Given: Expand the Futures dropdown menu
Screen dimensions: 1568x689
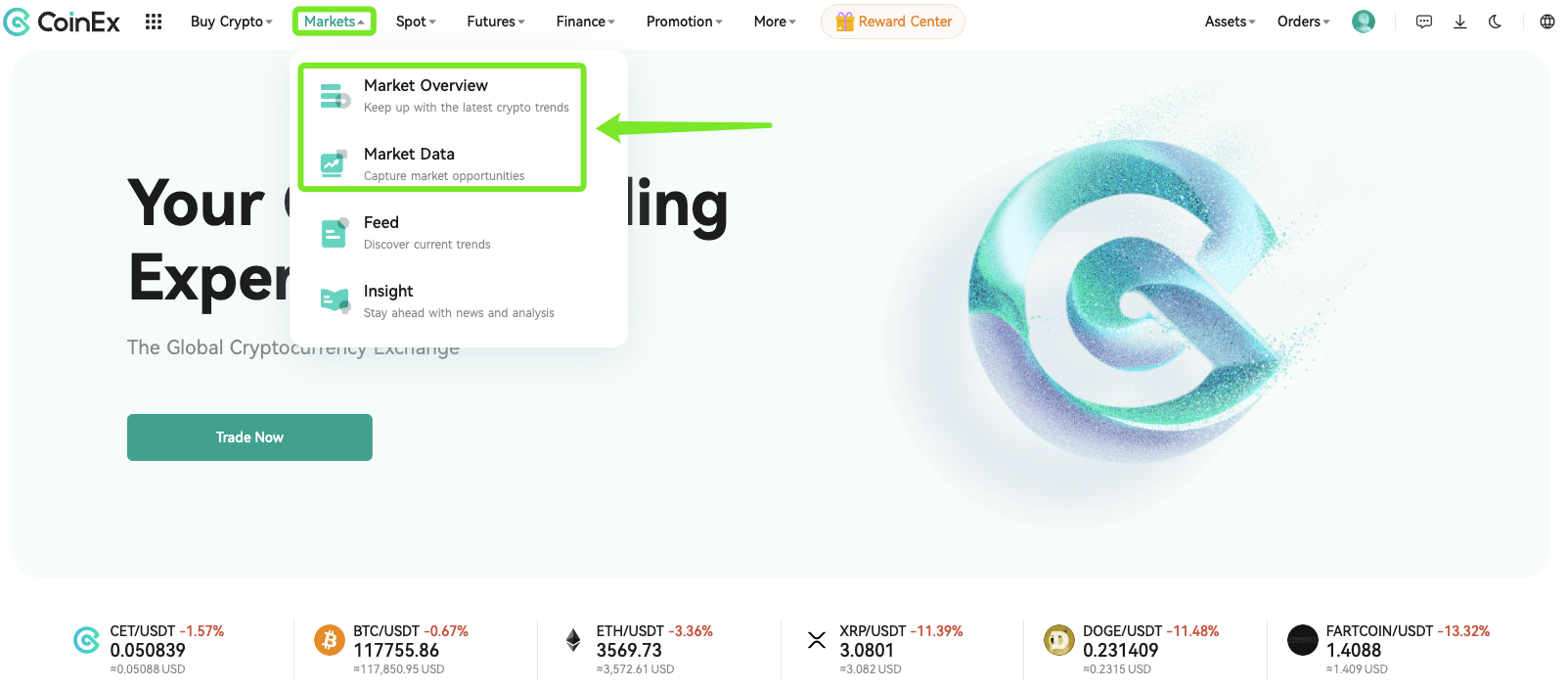Looking at the screenshot, I should tap(496, 22).
